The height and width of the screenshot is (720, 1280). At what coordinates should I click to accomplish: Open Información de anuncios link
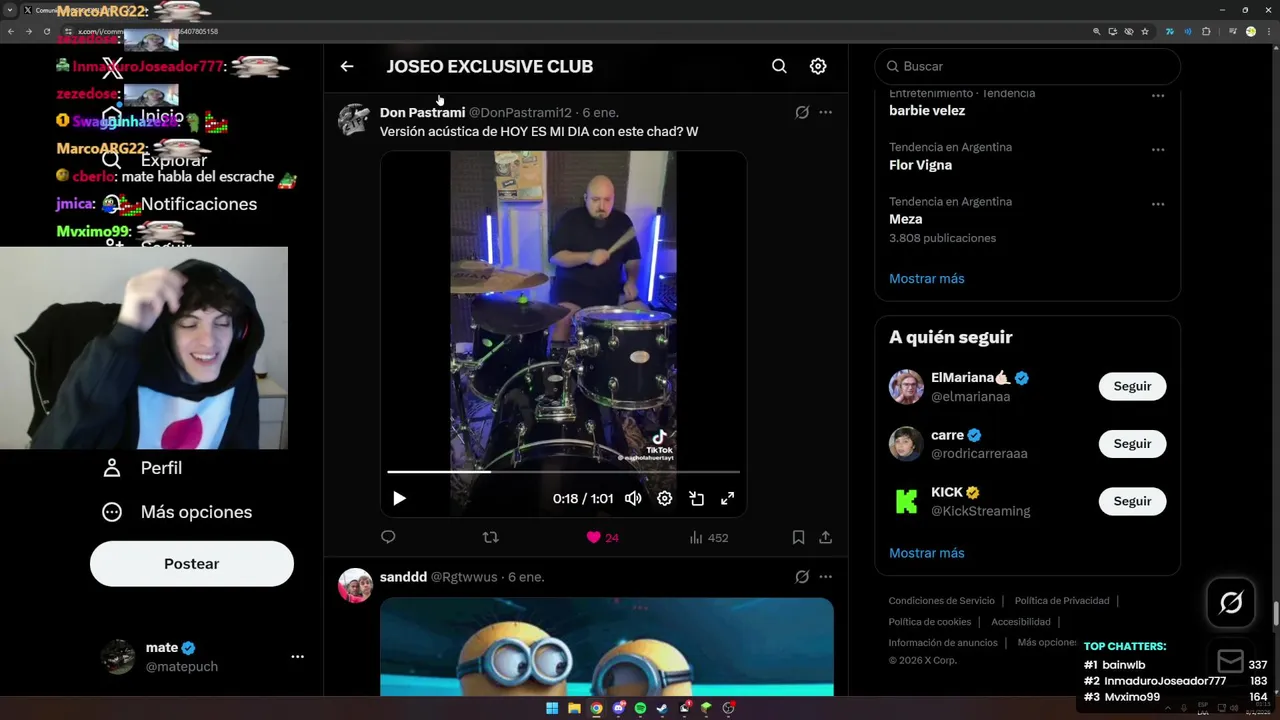[943, 643]
